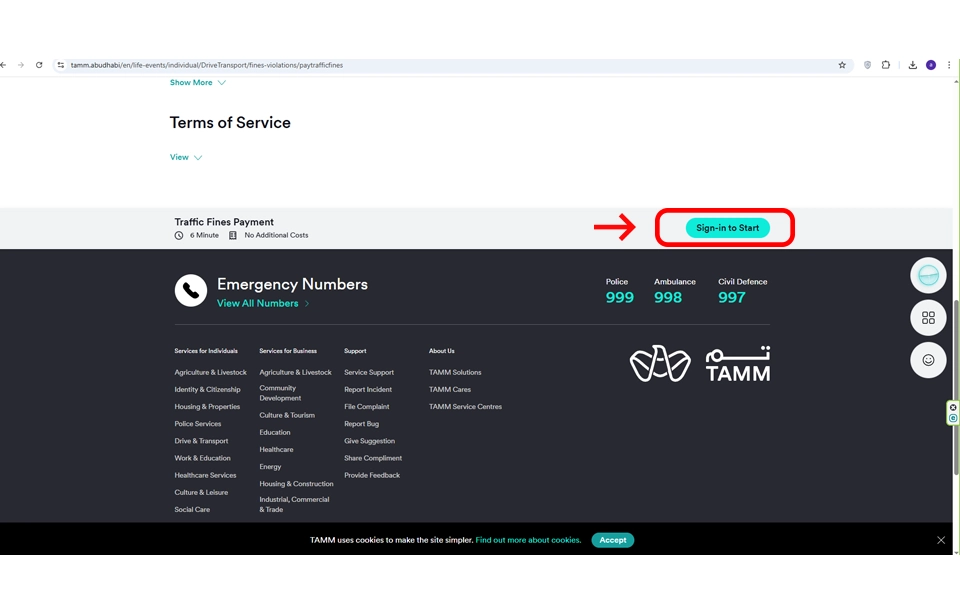
Task: Open Agriculture & Livestock under Services for Business
Action: coord(295,372)
